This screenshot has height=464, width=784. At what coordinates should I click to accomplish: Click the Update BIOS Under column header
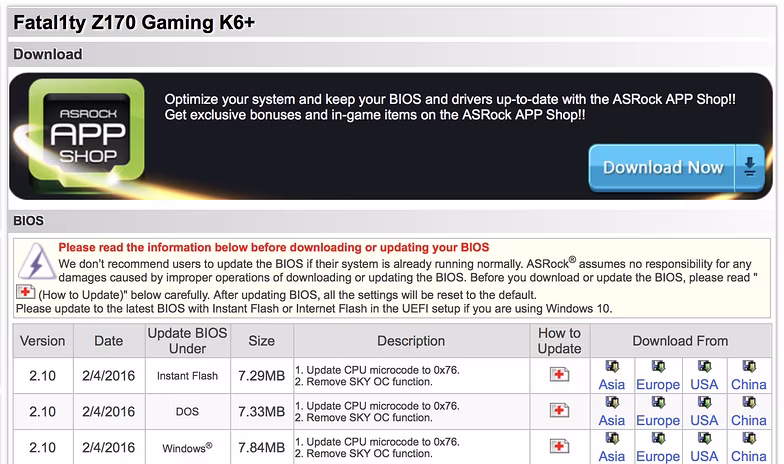(x=188, y=340)
